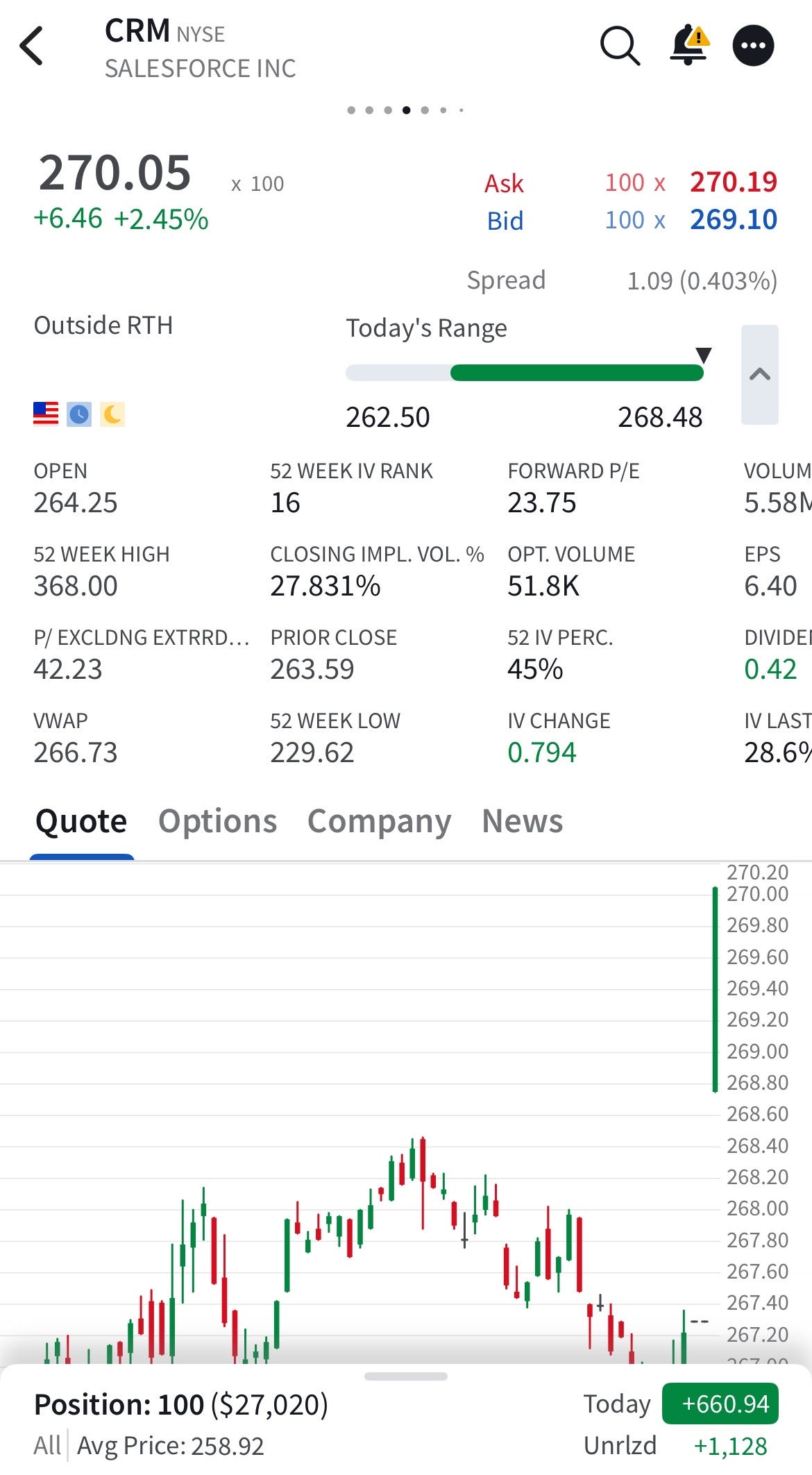Tap the bottom sheet drag handle
This screenshot has width=812, height=1475.
click(406, 1376)
